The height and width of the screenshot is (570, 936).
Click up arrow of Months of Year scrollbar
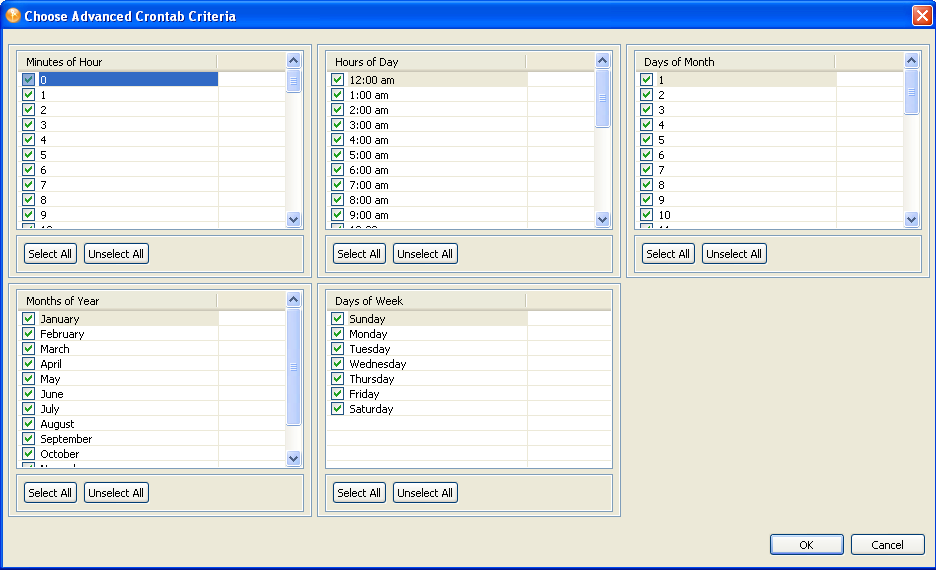click(293, 299)
